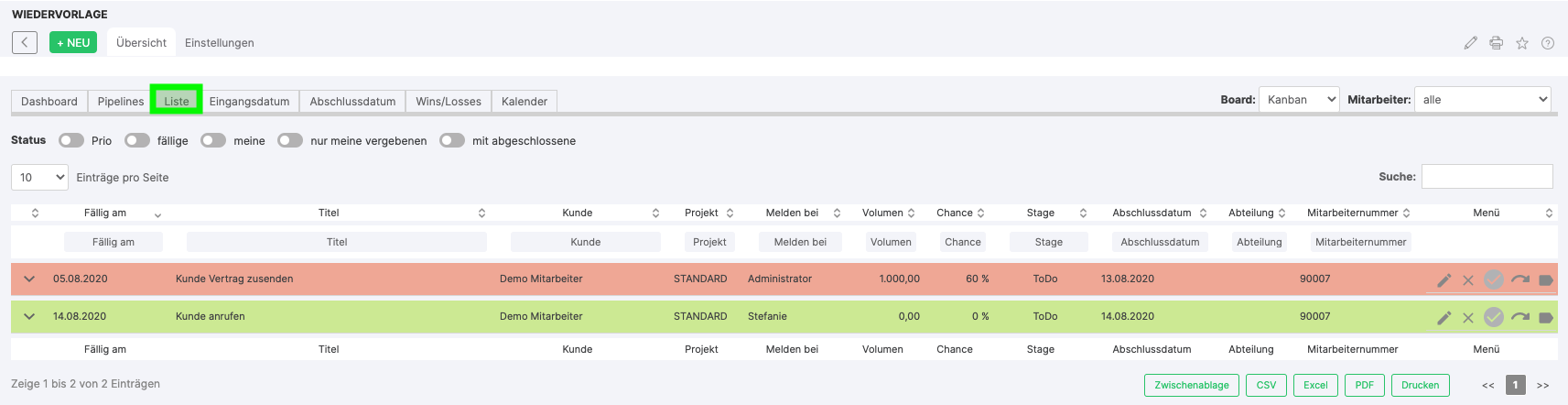Open help via the question mark icon

pyautogui.click(x=1547, y=43)
